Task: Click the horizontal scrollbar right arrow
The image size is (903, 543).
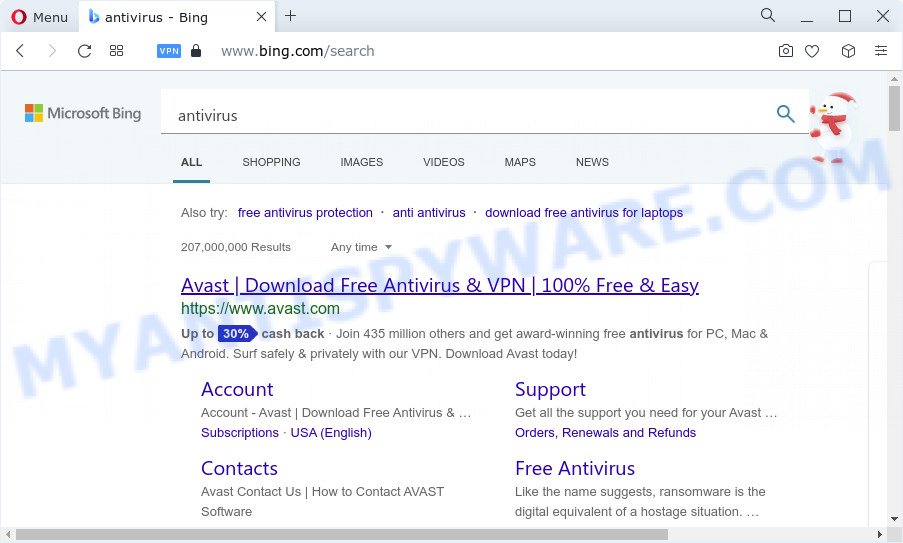Action: [879, 534]
